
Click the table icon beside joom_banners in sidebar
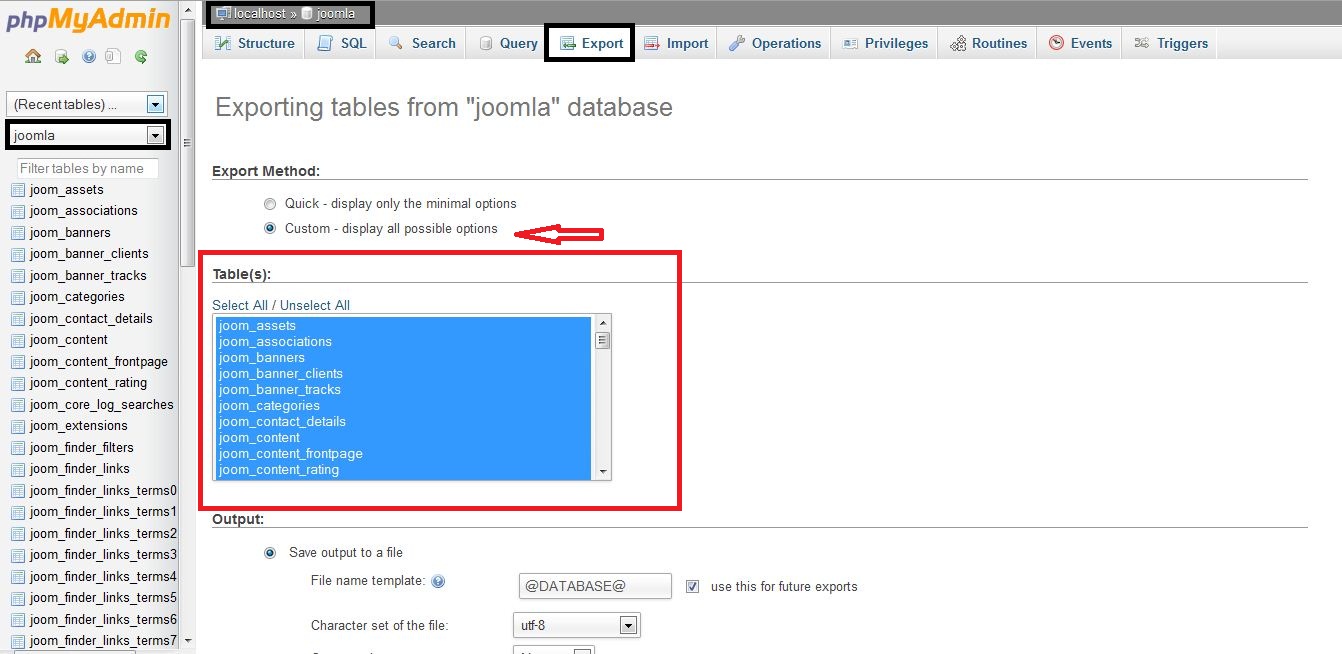17,233
